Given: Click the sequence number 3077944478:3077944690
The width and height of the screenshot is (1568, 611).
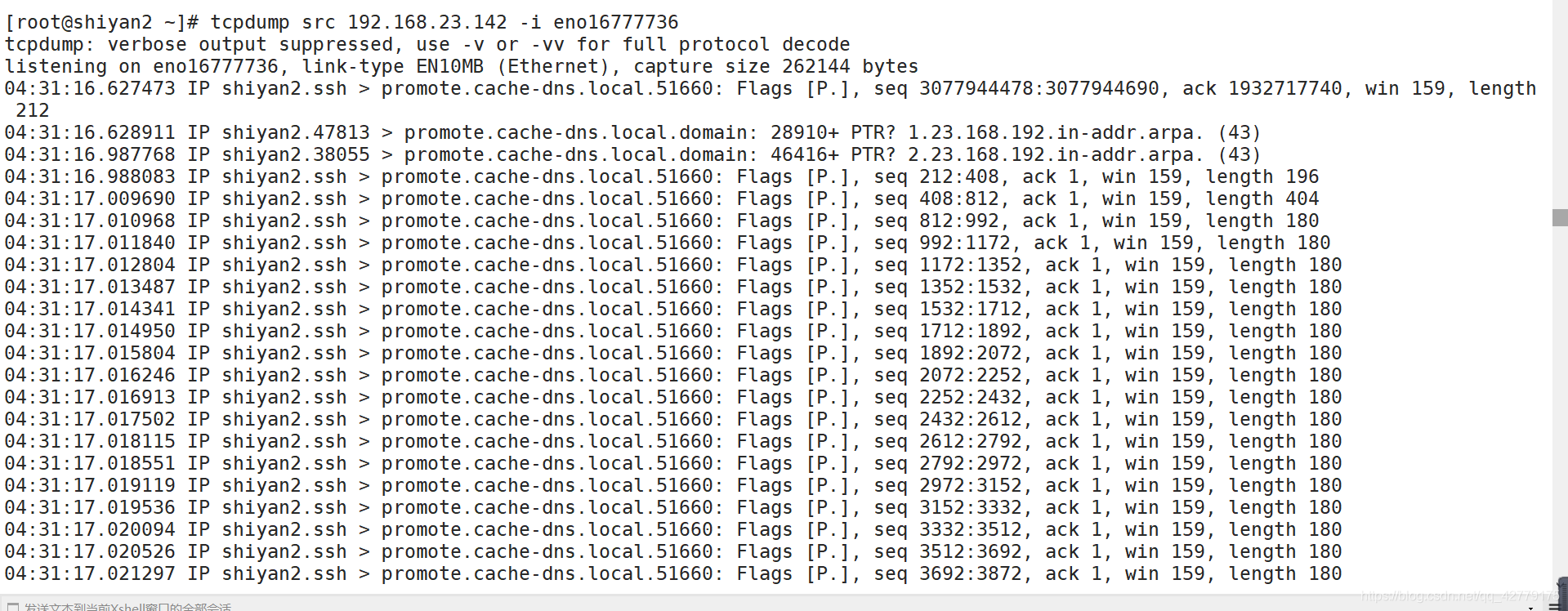Looking at the screenshot, I should pyautogui.click(x=1039, y=88).
